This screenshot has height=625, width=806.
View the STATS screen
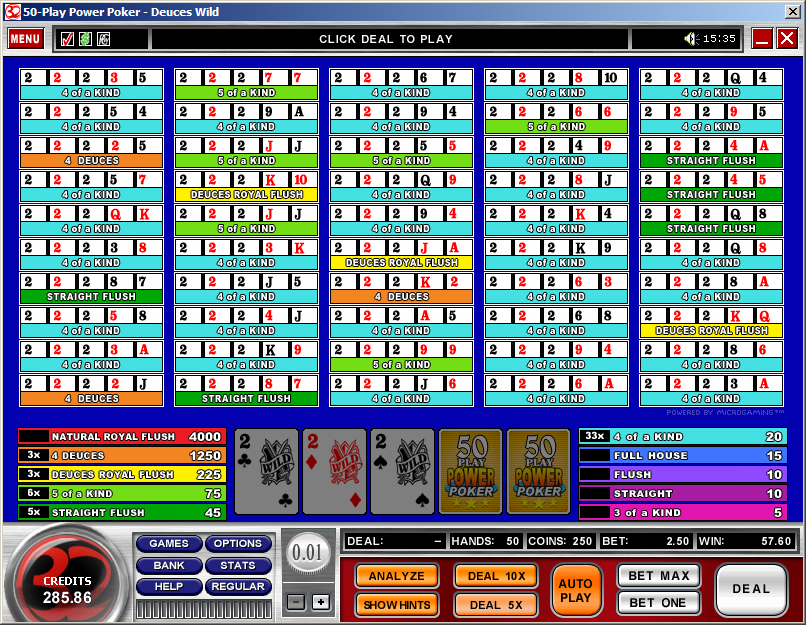[x=238, y=565]
